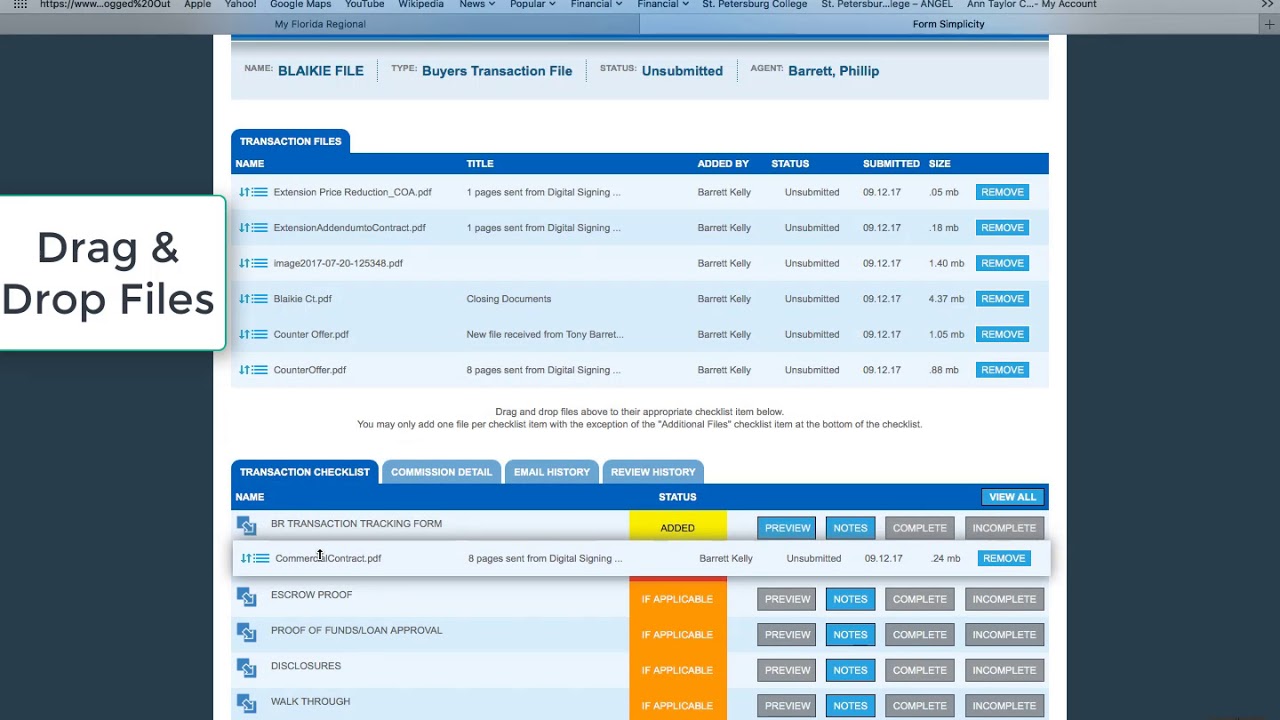
Task: Click reorder handle icon for ExtensionAddendumtoContract.pdf
Action: (253, 228)
